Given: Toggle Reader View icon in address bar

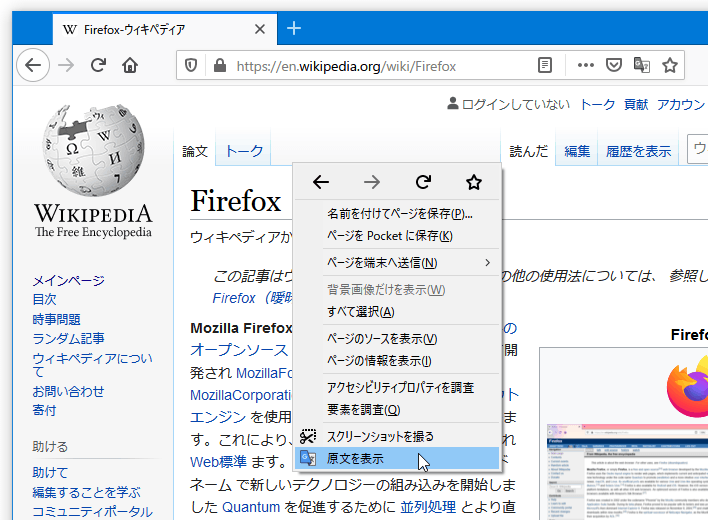Looking at the screenshot, I should pos(545,65).
